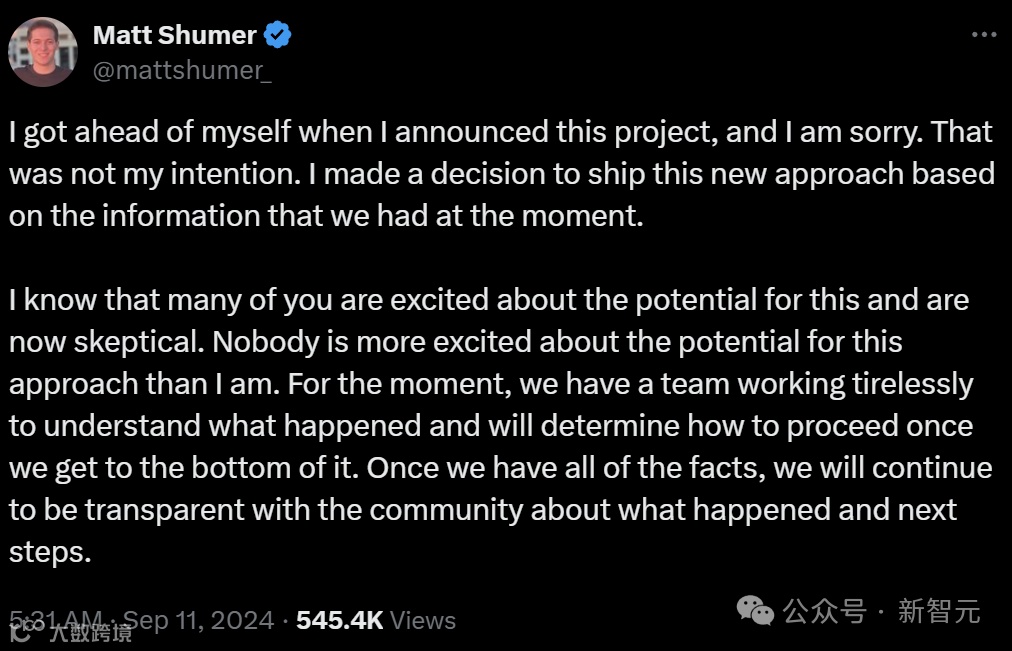Screen dimensions: 1012x651
Task: Click the line beginning "I got ahead of myself"
Action: [x=500, y=131]
